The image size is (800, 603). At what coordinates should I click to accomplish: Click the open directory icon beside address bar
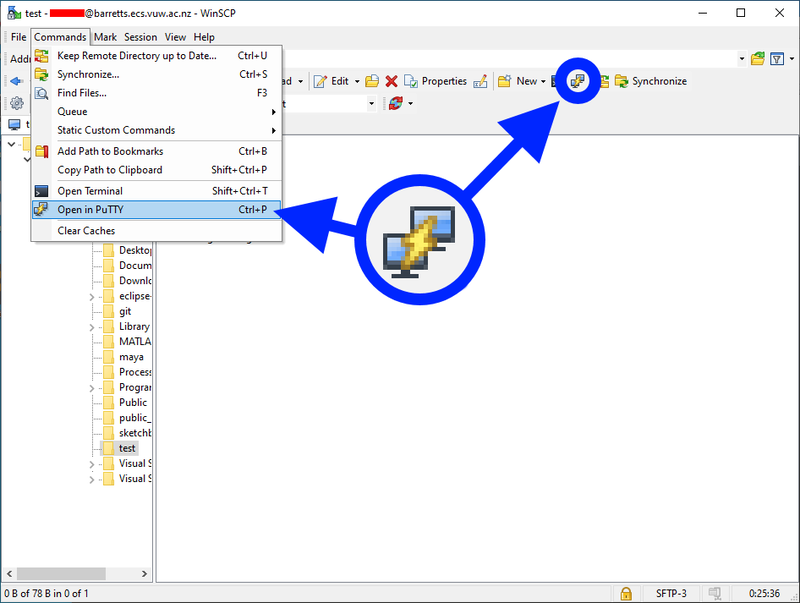[758, 59]
